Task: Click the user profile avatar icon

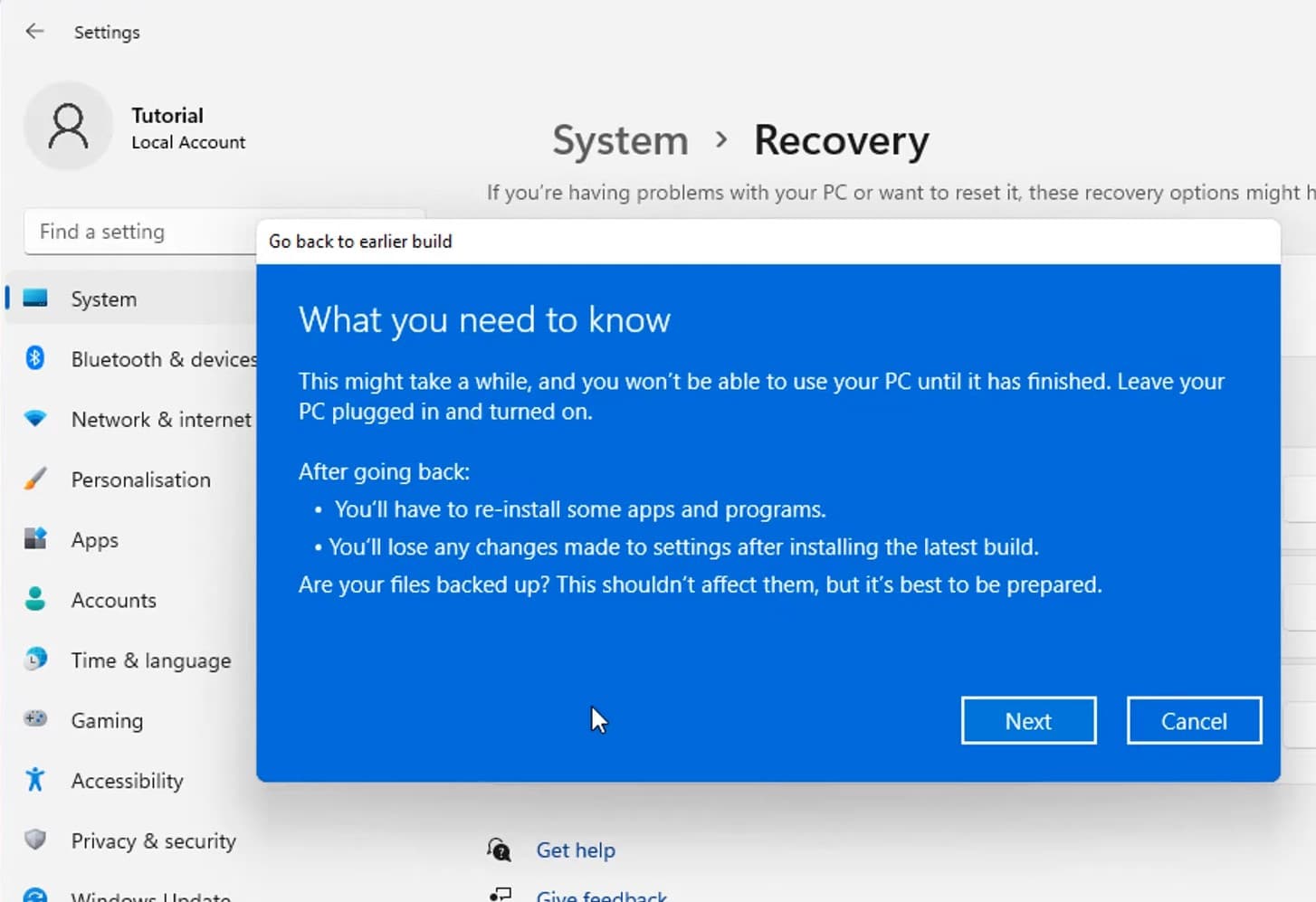Action: click(68, 126)
